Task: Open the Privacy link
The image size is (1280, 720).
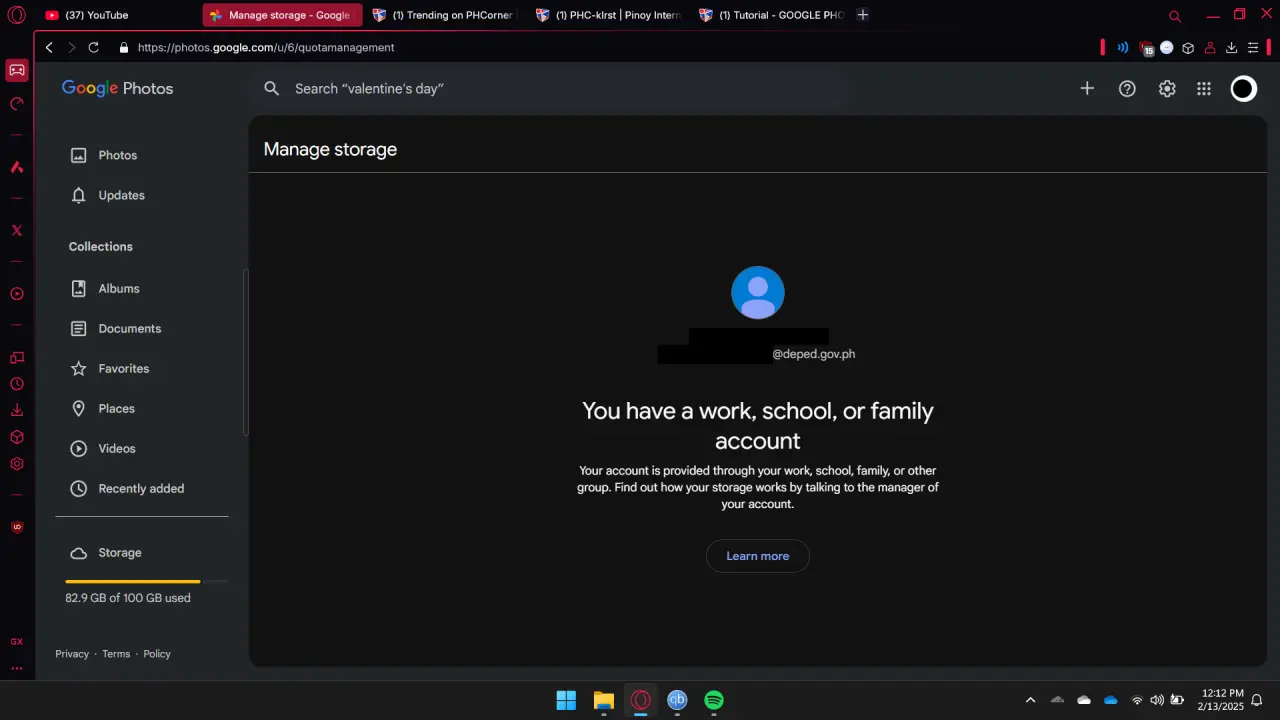Action: pyautogui.click(x=72, y=654)
